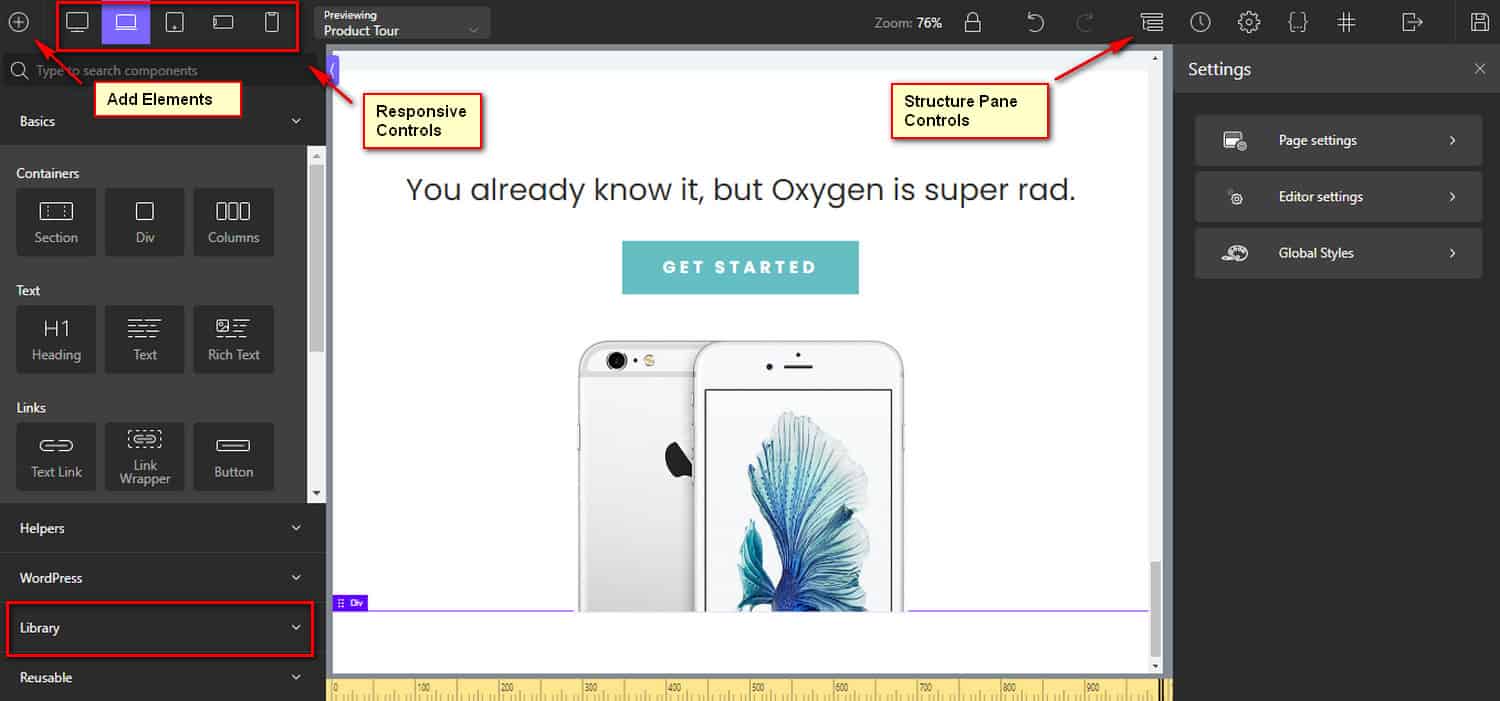
Task: Open the Structure pane
Action: coord(1152,22)
